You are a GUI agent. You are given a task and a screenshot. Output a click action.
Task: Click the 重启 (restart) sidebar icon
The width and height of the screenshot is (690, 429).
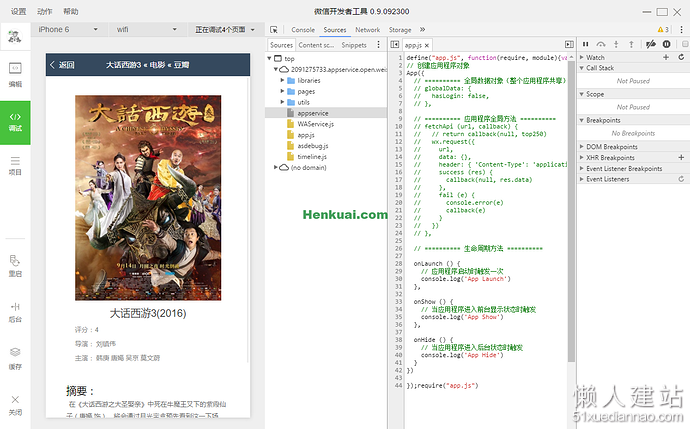pos(15,266)
